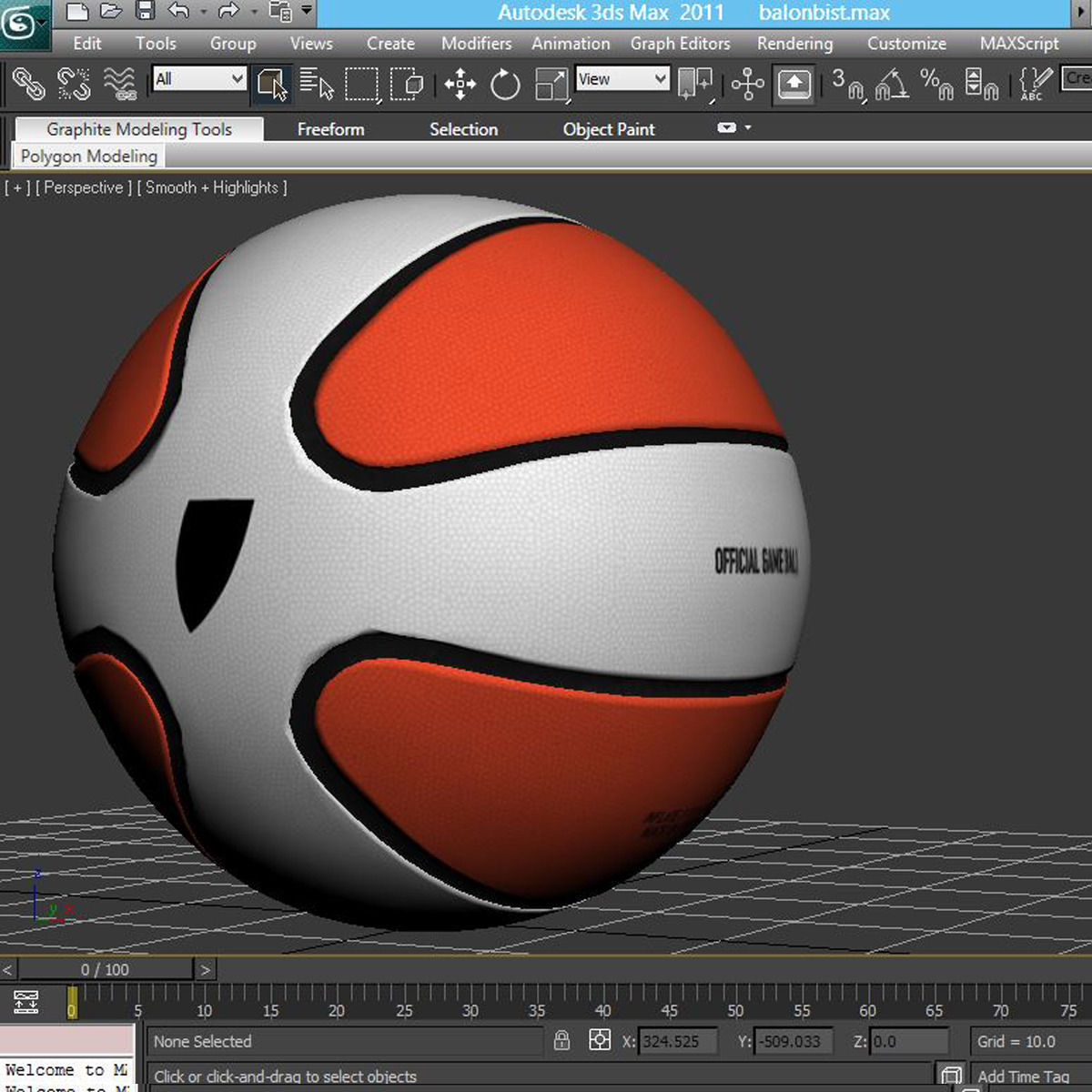
Task: Toggle the Spinner Snap button
Action: (x=982, y=85)
